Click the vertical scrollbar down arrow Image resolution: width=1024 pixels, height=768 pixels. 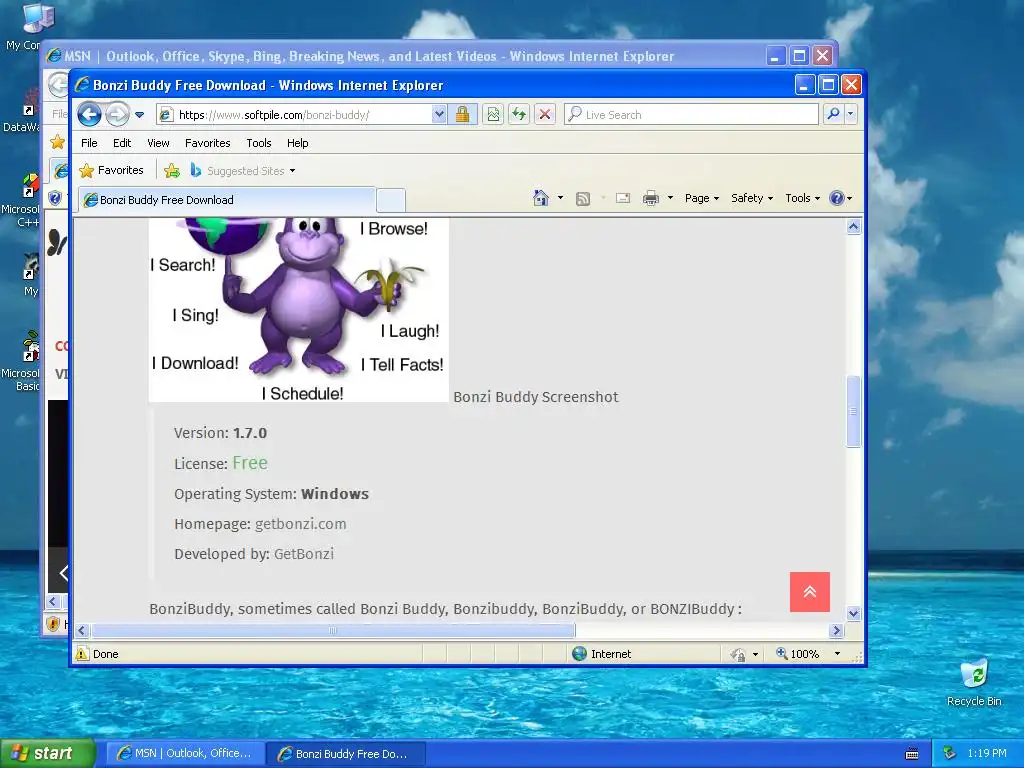[x=853, y=613]
